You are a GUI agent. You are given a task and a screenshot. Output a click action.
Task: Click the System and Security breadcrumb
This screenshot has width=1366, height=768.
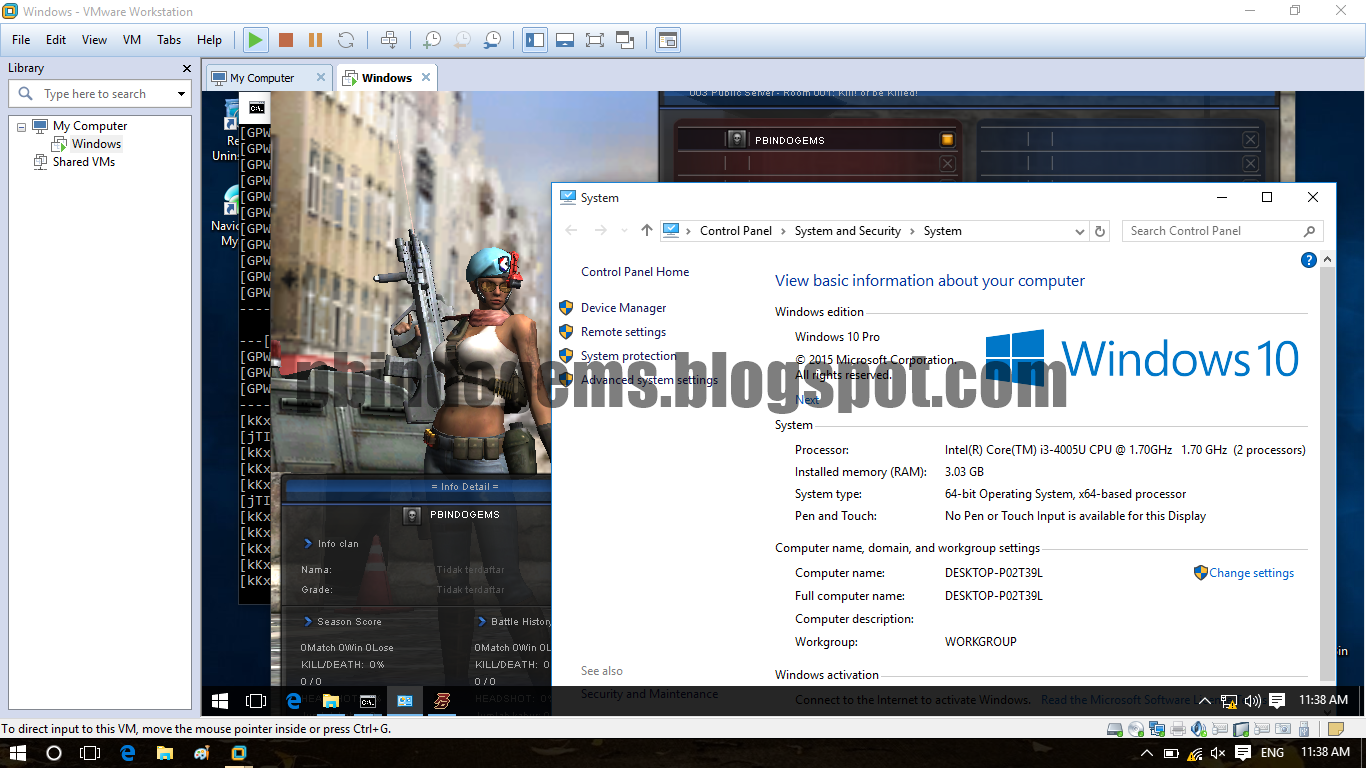pyautogui.click(x=848, y=231)
